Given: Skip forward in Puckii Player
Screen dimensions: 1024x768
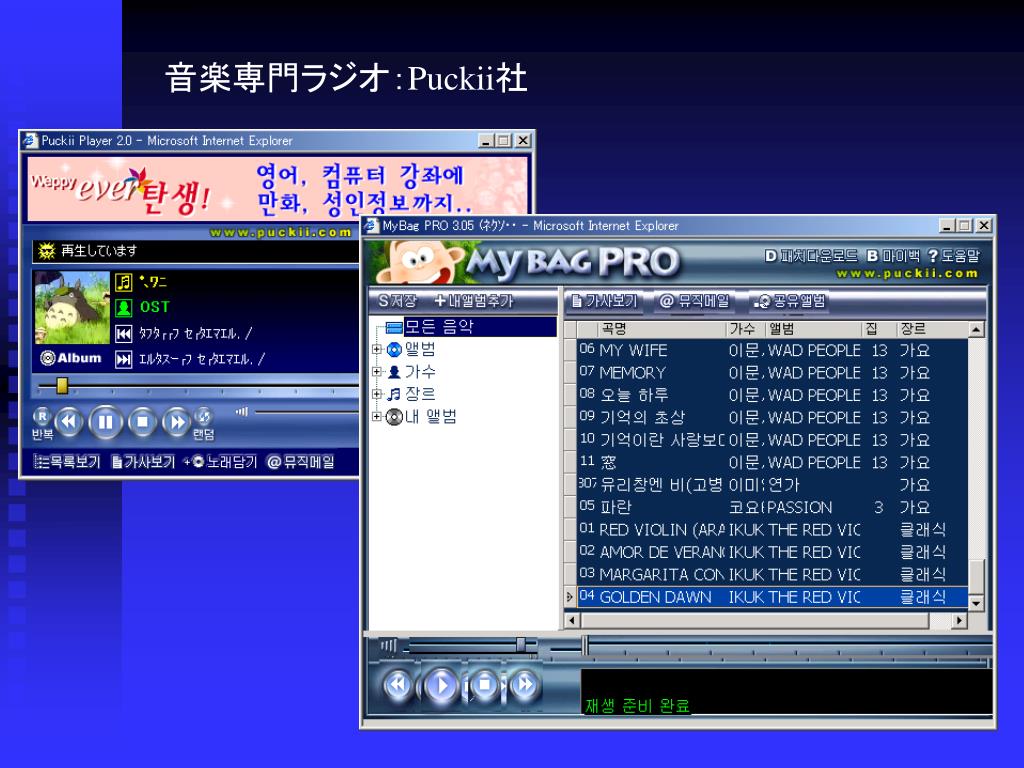Looking at the screenshot, I should [x=176, y=422].
